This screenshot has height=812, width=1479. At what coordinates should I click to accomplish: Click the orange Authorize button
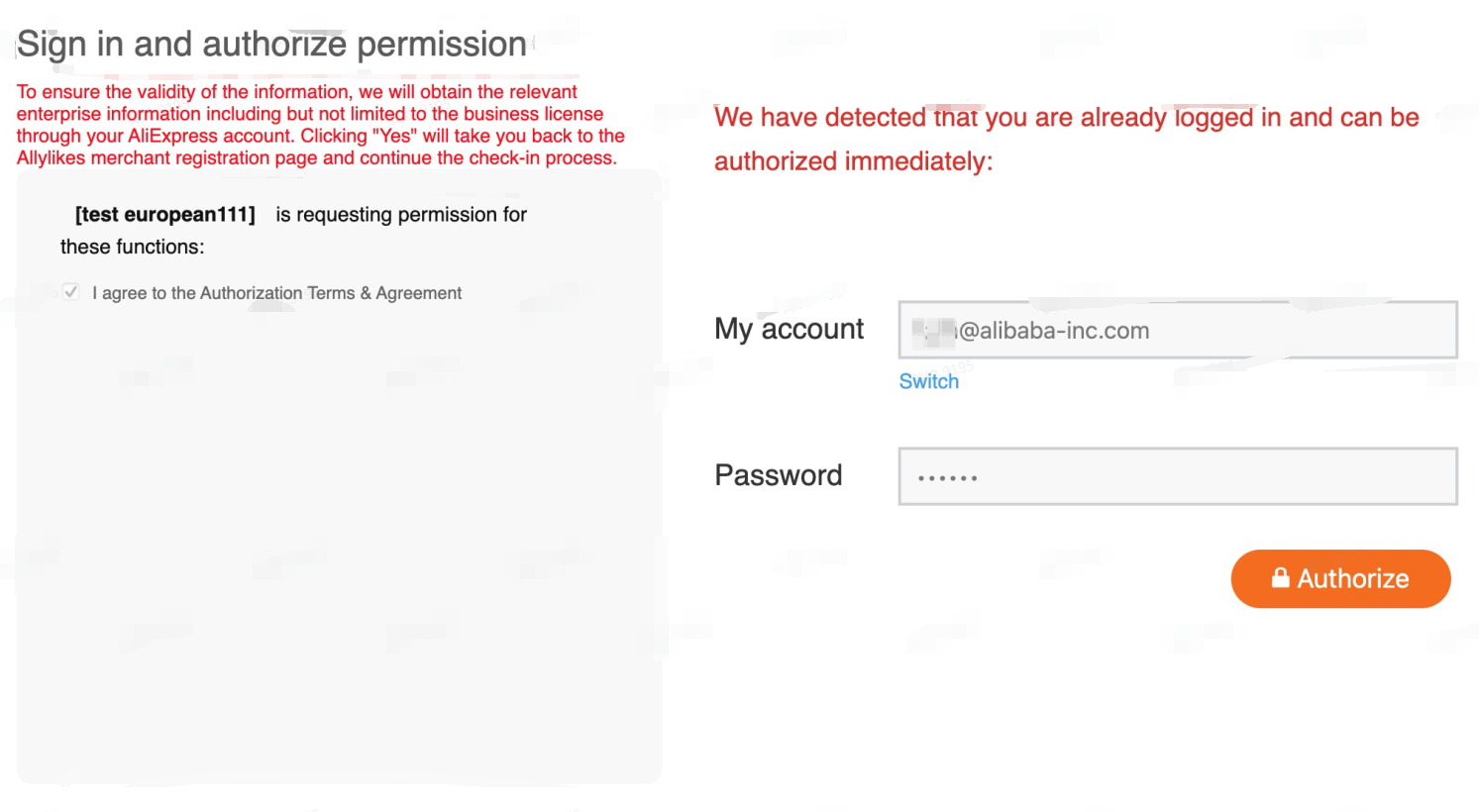1340,578
